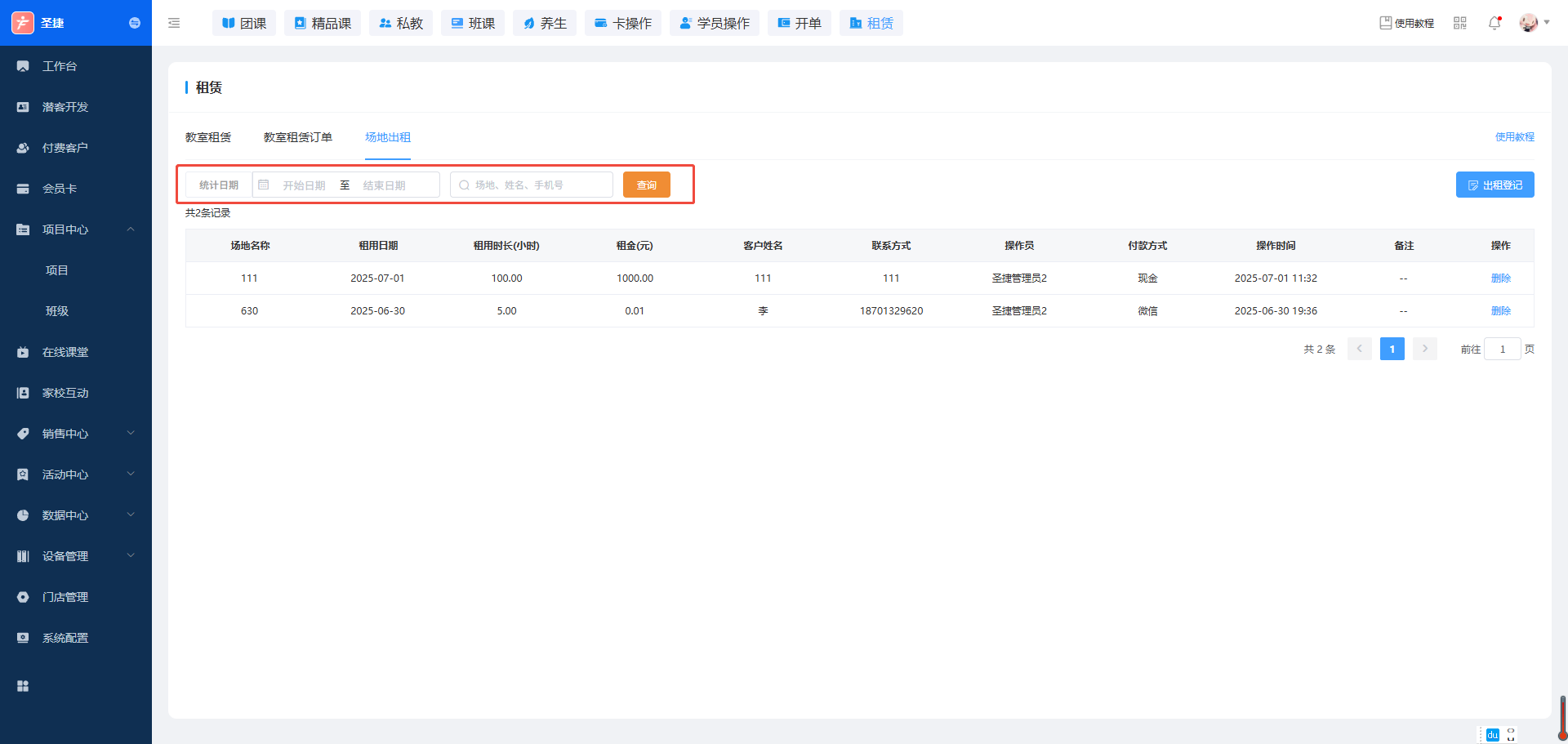
Task: Open the 私教 top navigation item
Action: [401, 23]
